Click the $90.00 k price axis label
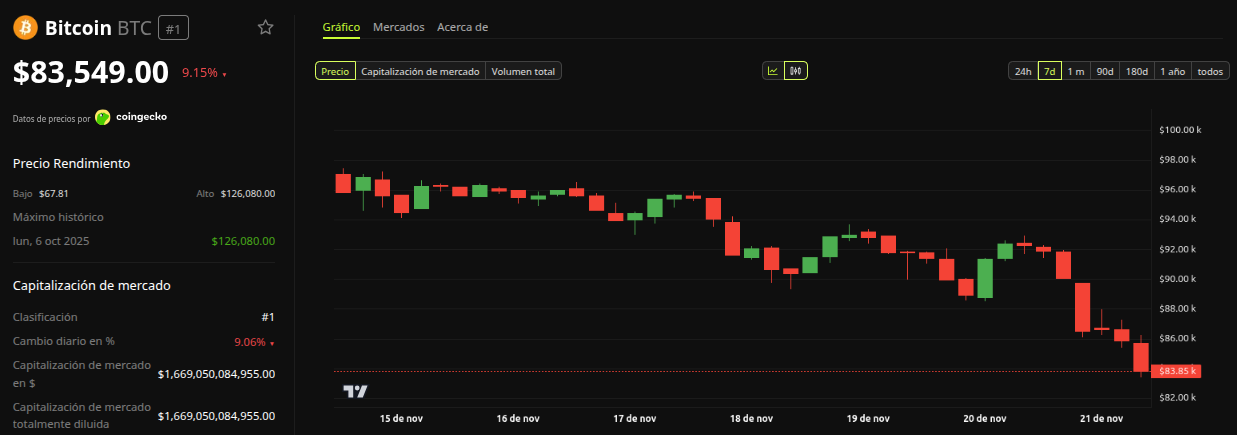The width and height of the screenshot is (1237, 435). [x=1179, y=279]
